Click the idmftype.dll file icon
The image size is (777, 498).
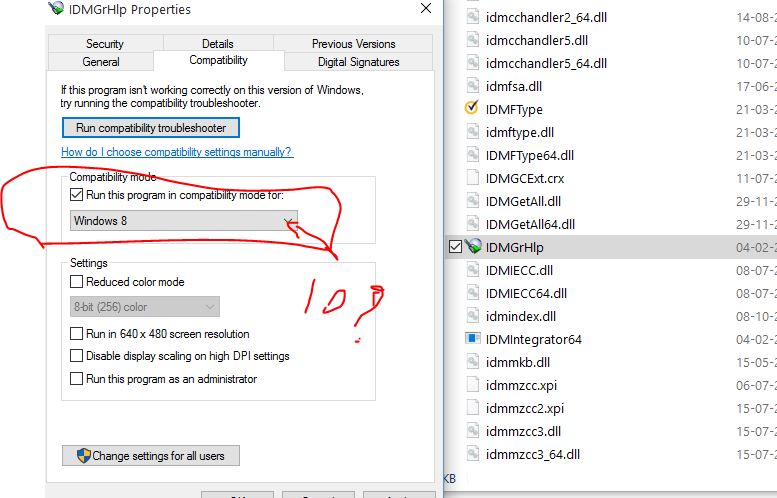point(473,132)
